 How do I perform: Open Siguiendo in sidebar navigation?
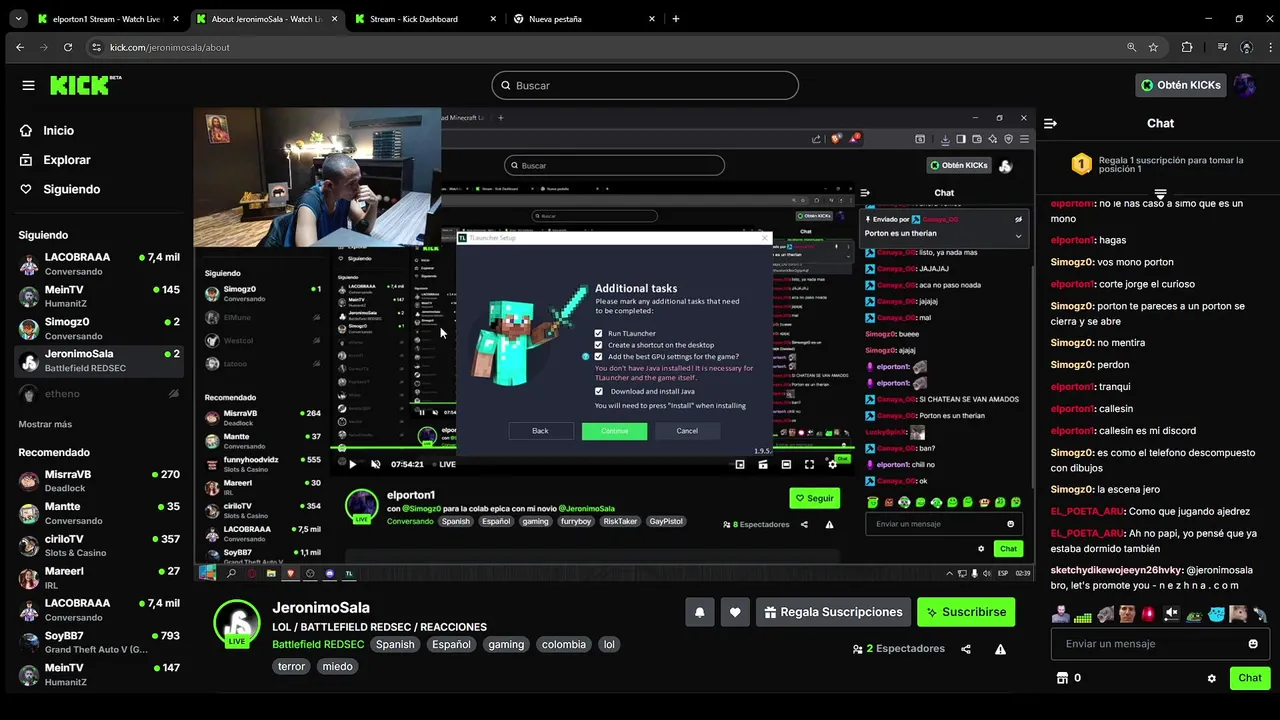(x=60, y=189)
